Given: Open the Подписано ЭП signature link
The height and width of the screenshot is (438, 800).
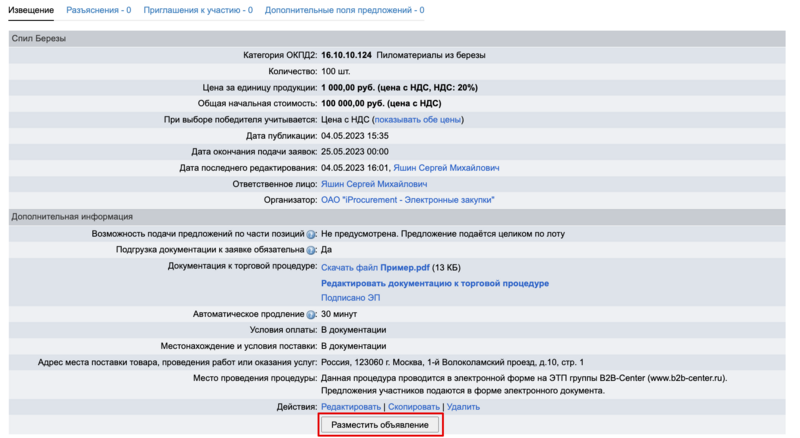Looking at the screenshot, I should (x=350, y=298).
